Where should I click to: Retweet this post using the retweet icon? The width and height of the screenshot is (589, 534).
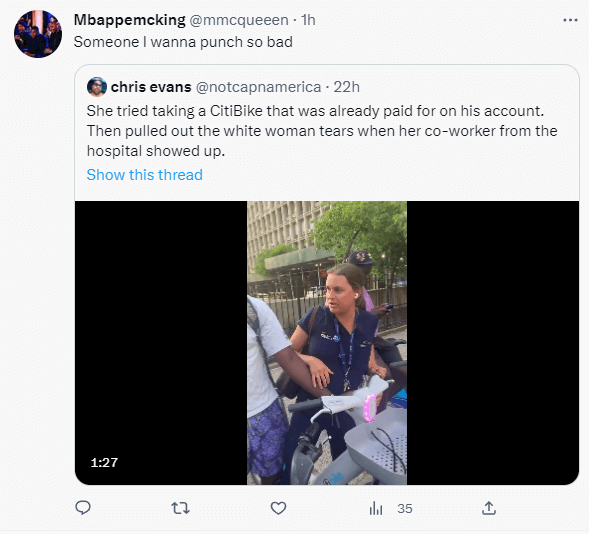[180, 508]
